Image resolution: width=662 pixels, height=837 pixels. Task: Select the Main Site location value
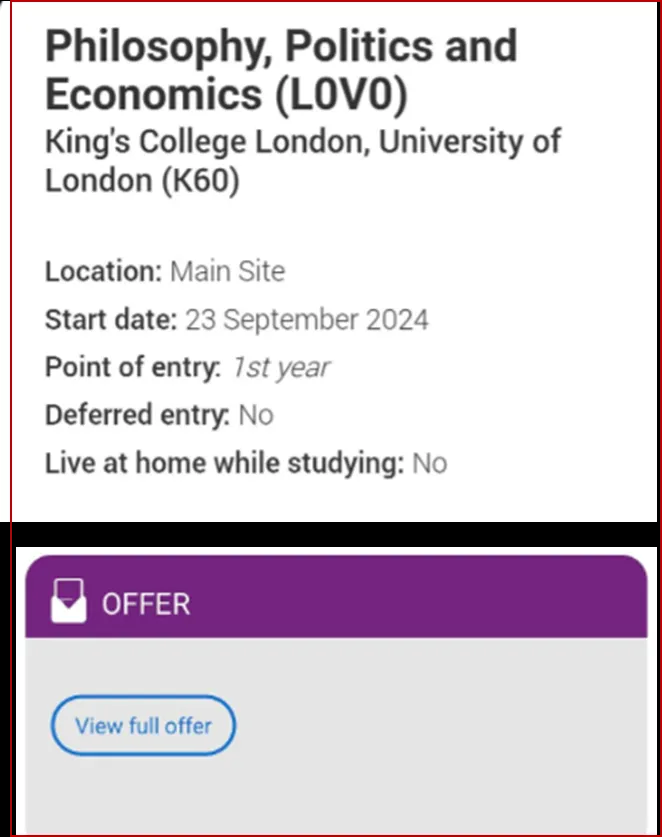[227, 271]
